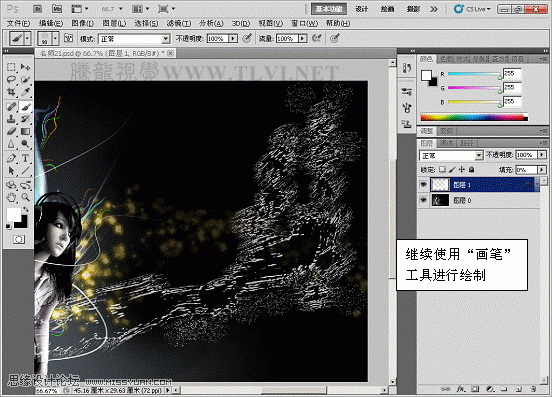Hide layer 图层 1 with its eye icon

point(424,184)
